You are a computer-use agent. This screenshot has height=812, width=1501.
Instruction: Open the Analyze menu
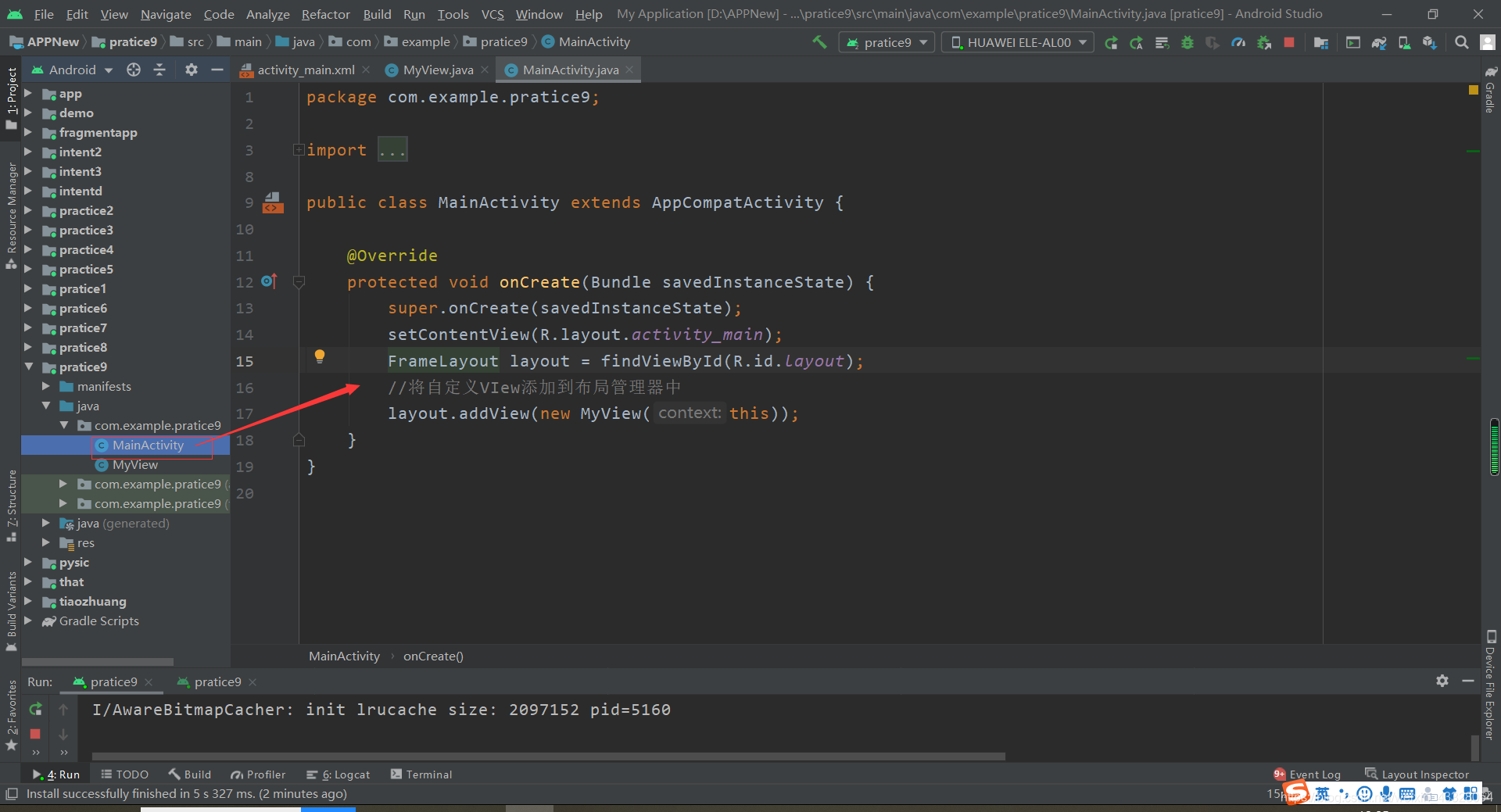267,14
